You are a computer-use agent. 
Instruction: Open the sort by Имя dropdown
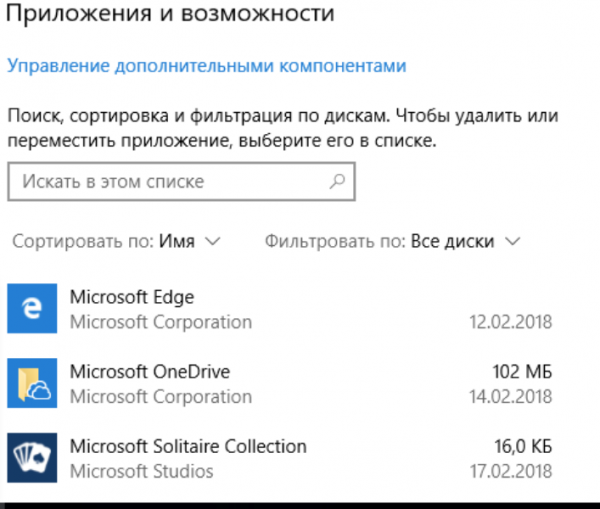point(116,241)
